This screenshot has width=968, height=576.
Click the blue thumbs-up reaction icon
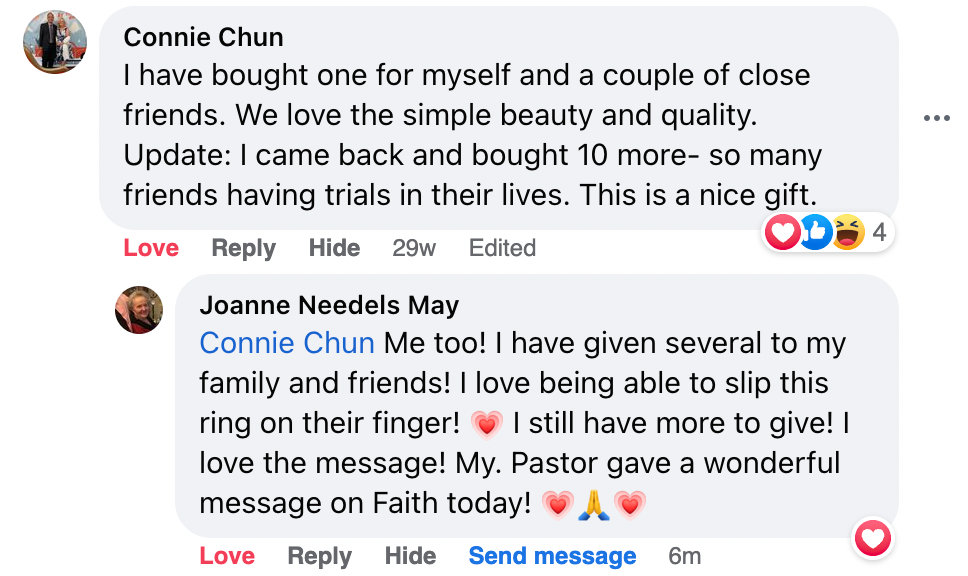click(x=816, y=233)
